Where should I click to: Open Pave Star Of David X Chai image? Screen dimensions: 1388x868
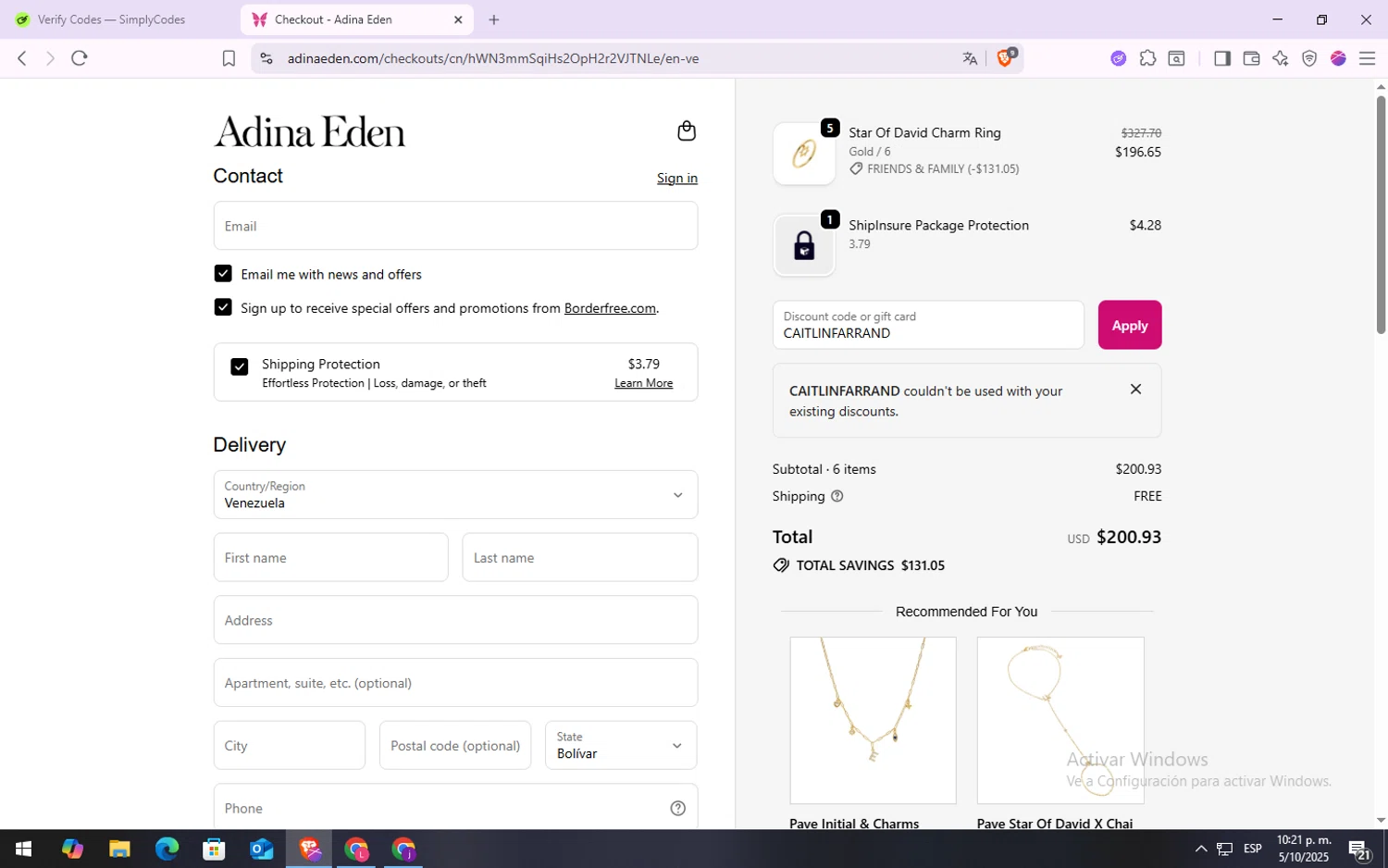click(1060, 720)
